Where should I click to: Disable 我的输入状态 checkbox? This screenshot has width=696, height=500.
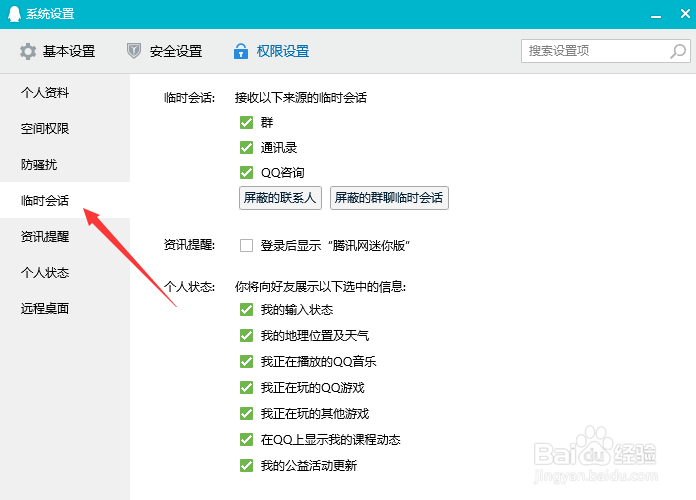tap(246, 310)
